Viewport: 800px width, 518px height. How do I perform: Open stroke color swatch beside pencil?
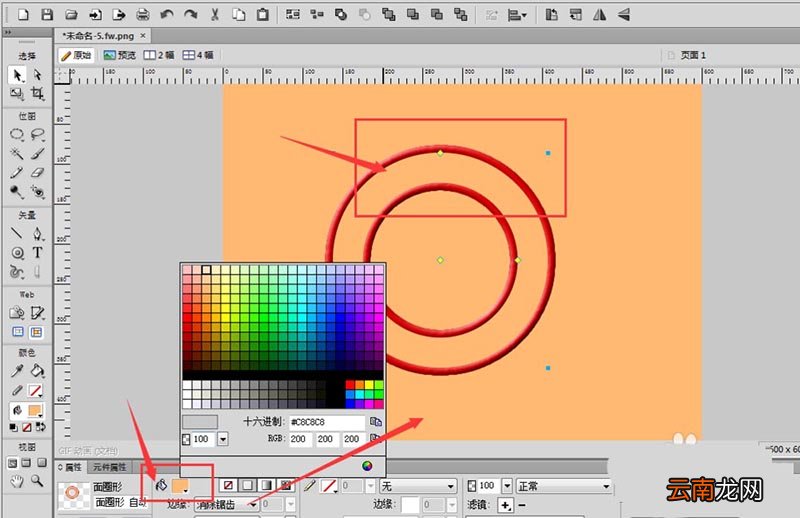click(329, 486)
